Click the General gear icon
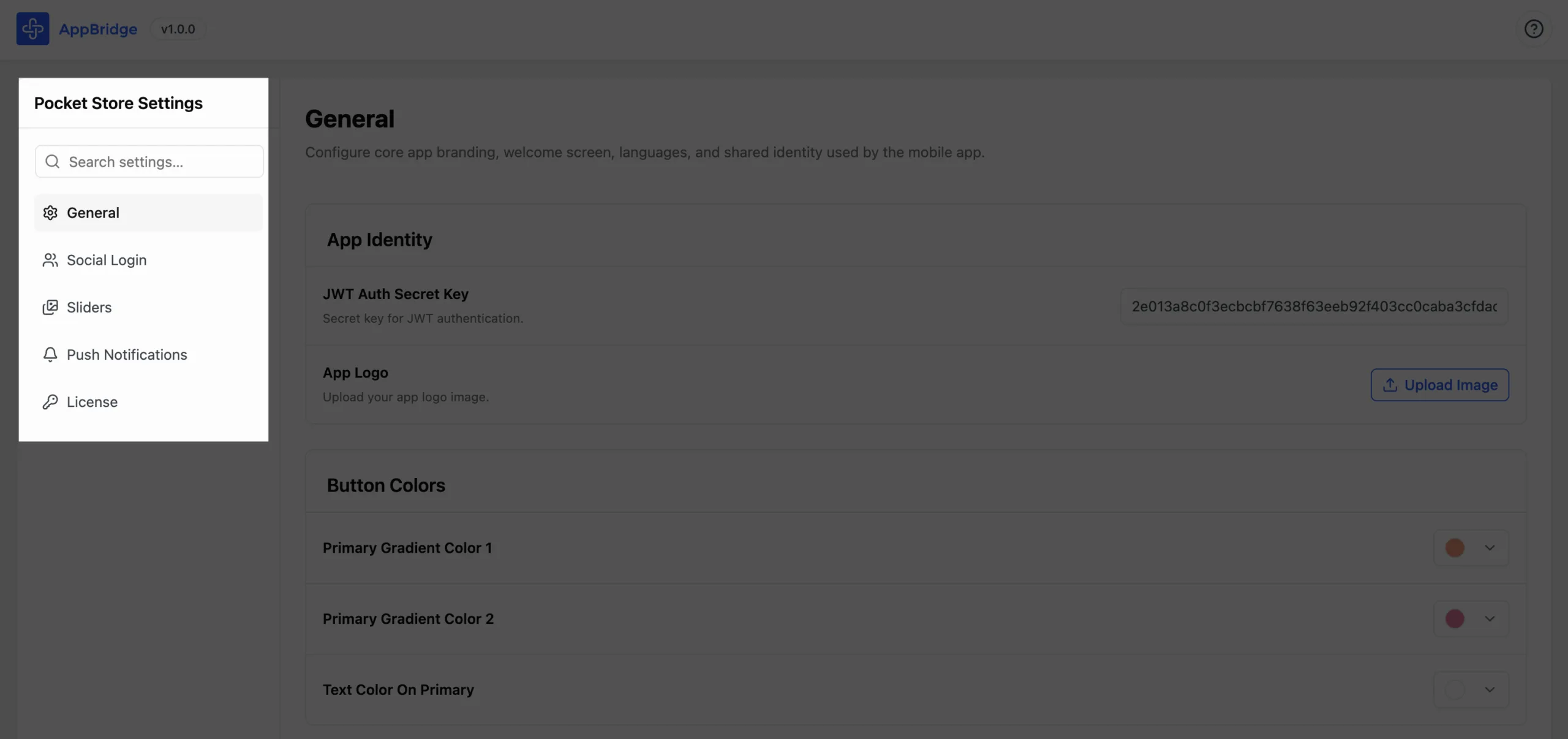1568x739 pixels. tap(50, 213)
